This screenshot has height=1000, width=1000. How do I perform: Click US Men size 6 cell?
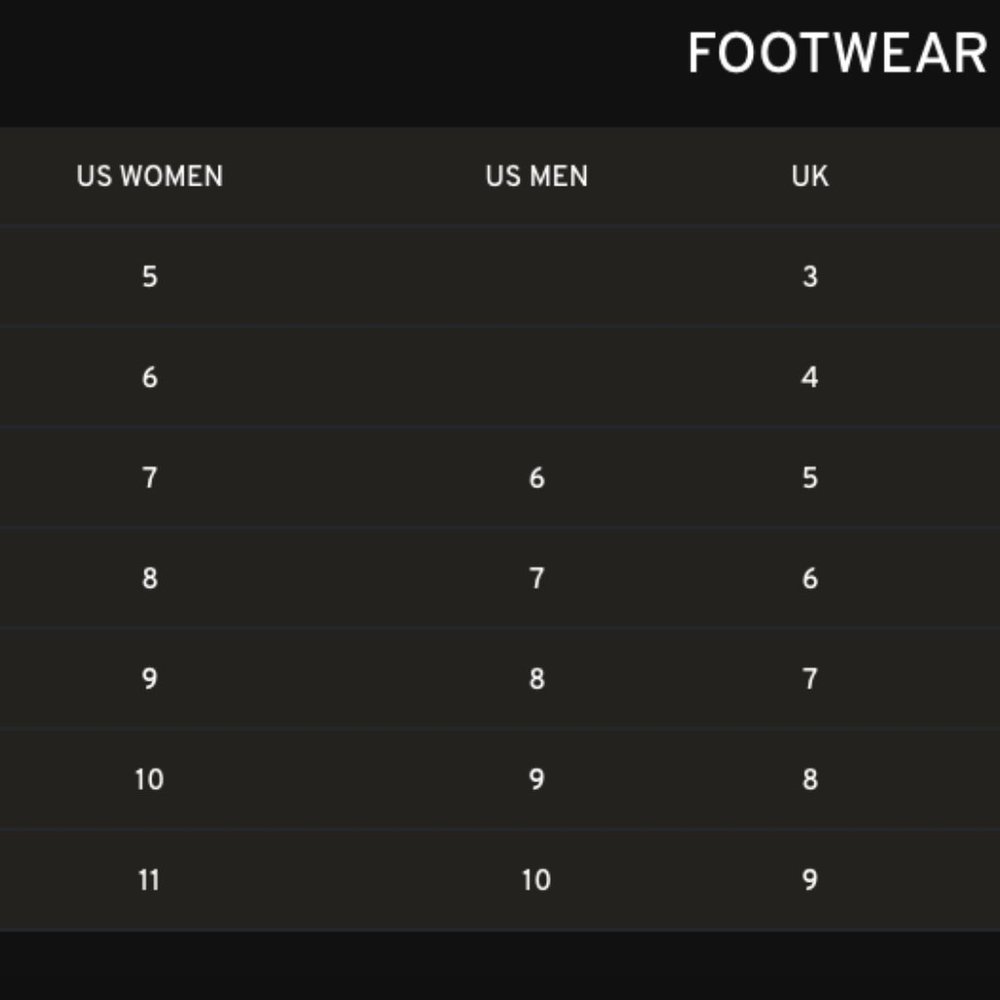[x=537, y=478]
